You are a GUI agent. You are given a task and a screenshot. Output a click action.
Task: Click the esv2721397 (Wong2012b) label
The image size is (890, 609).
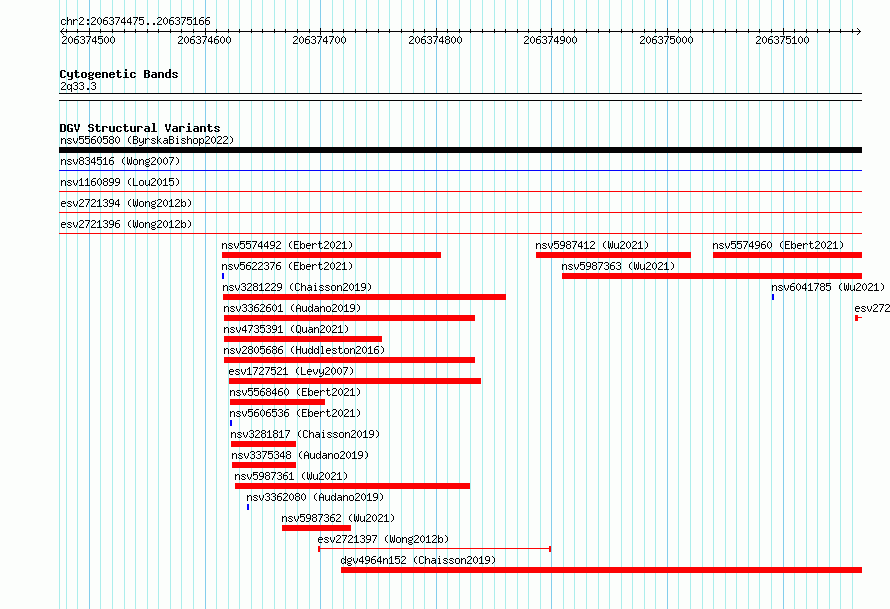pyautogui.click(x=383, y=539)
